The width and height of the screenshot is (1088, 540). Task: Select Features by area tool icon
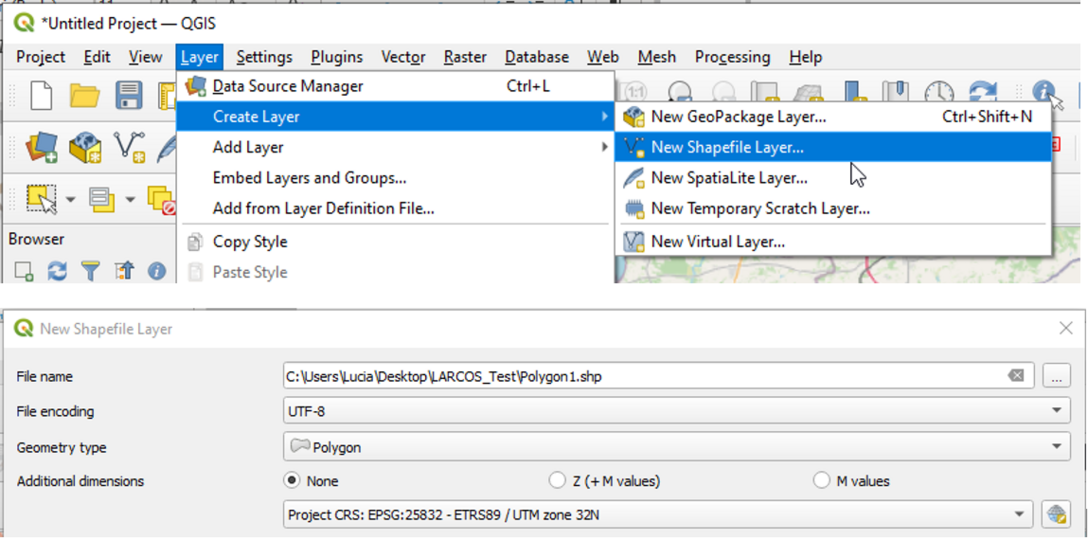pos(42,200)
